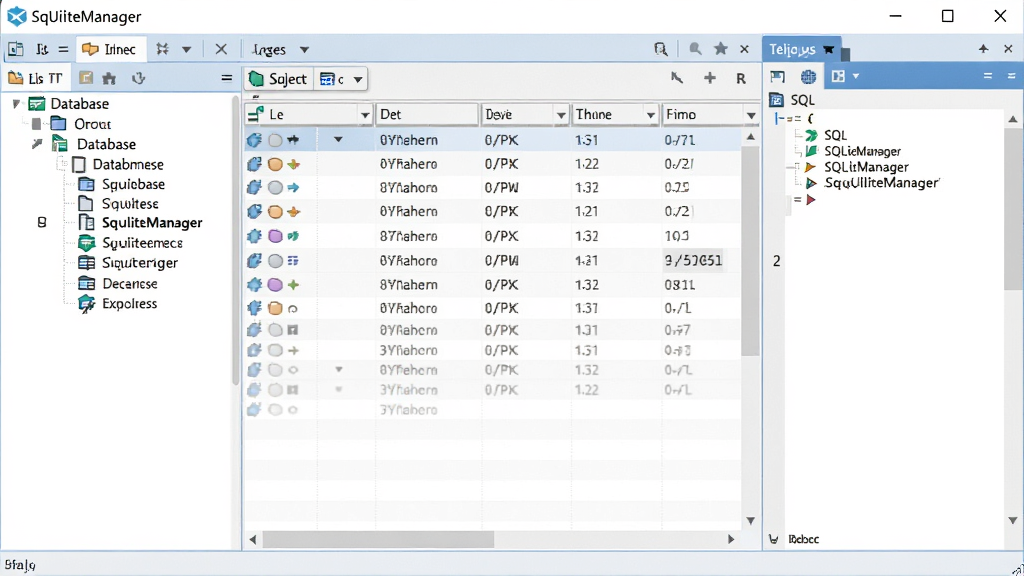The image size is (1024, 576).
Task: Click the cross arrows icon after Irinec
Action: [163, 49]
